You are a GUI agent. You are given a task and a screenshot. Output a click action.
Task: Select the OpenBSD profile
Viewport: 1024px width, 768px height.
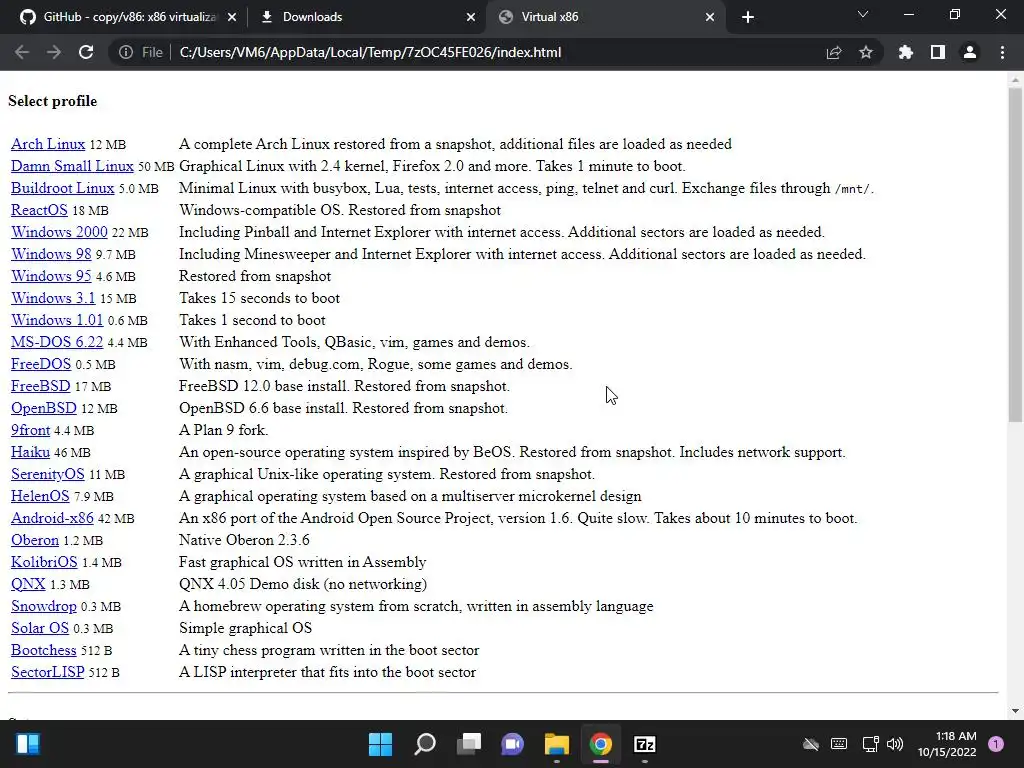click(44, 408)
